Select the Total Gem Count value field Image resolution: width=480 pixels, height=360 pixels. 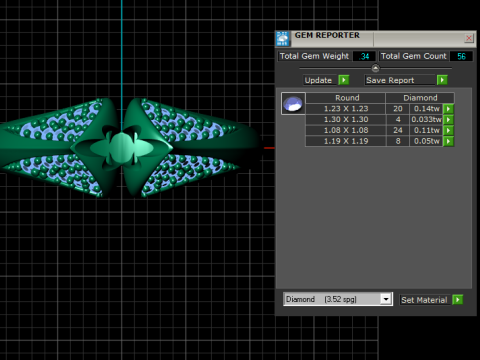tap(461, 56)
